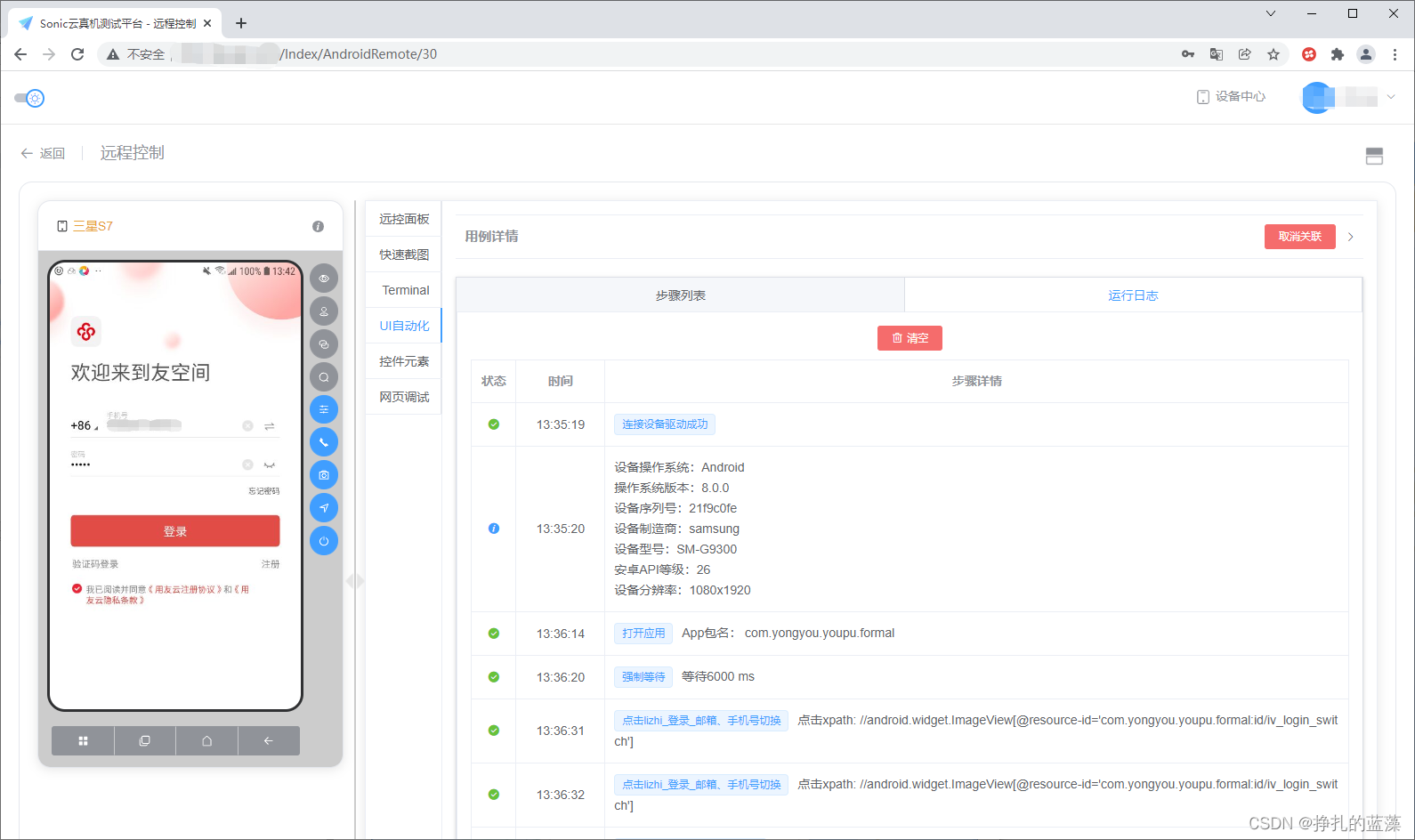Click the 返回 back link
This screenshot has width=1415, height=840.
[x=44, y=153]
